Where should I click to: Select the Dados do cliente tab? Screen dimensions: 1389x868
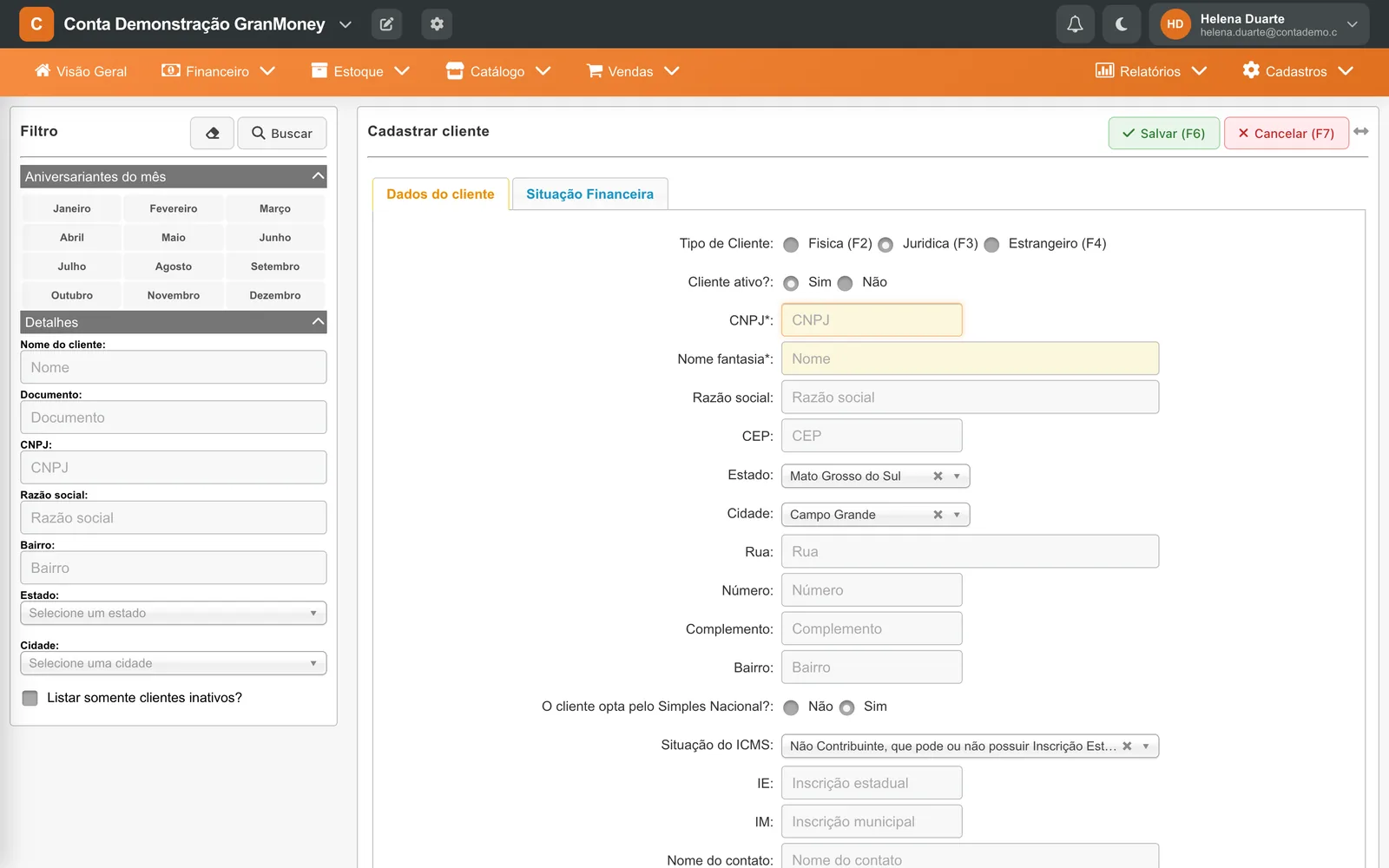pyautogui.click(x=440, y=194)
